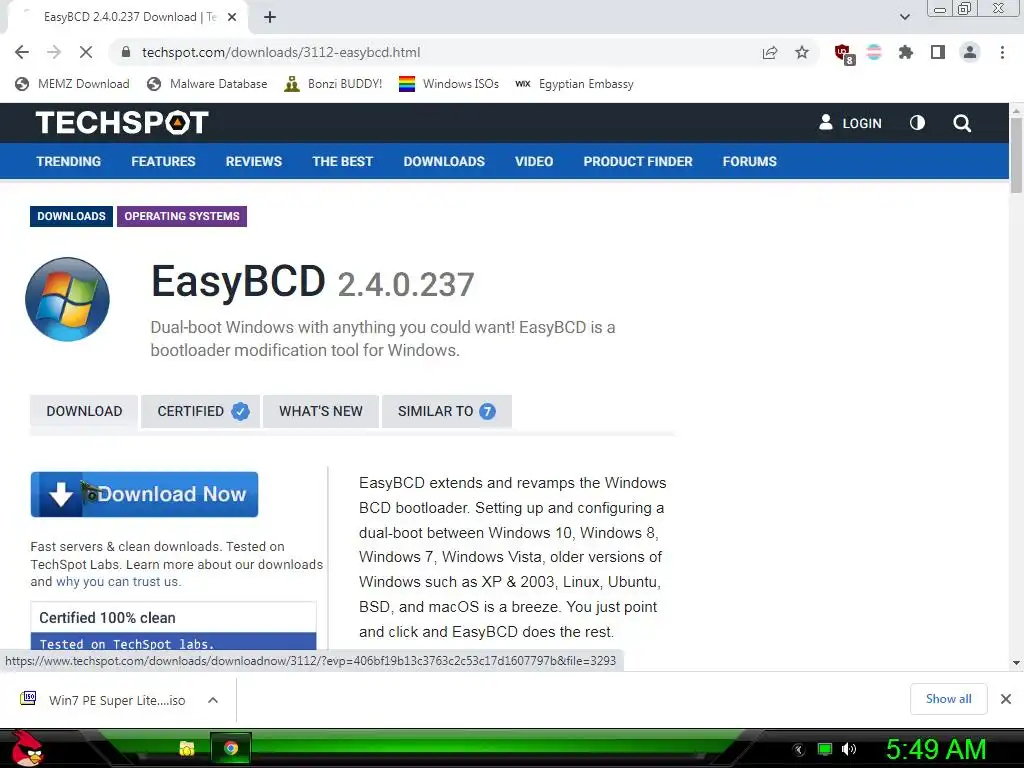Expand Win7 PE iso download options chevron

click(x=213, y=700)
